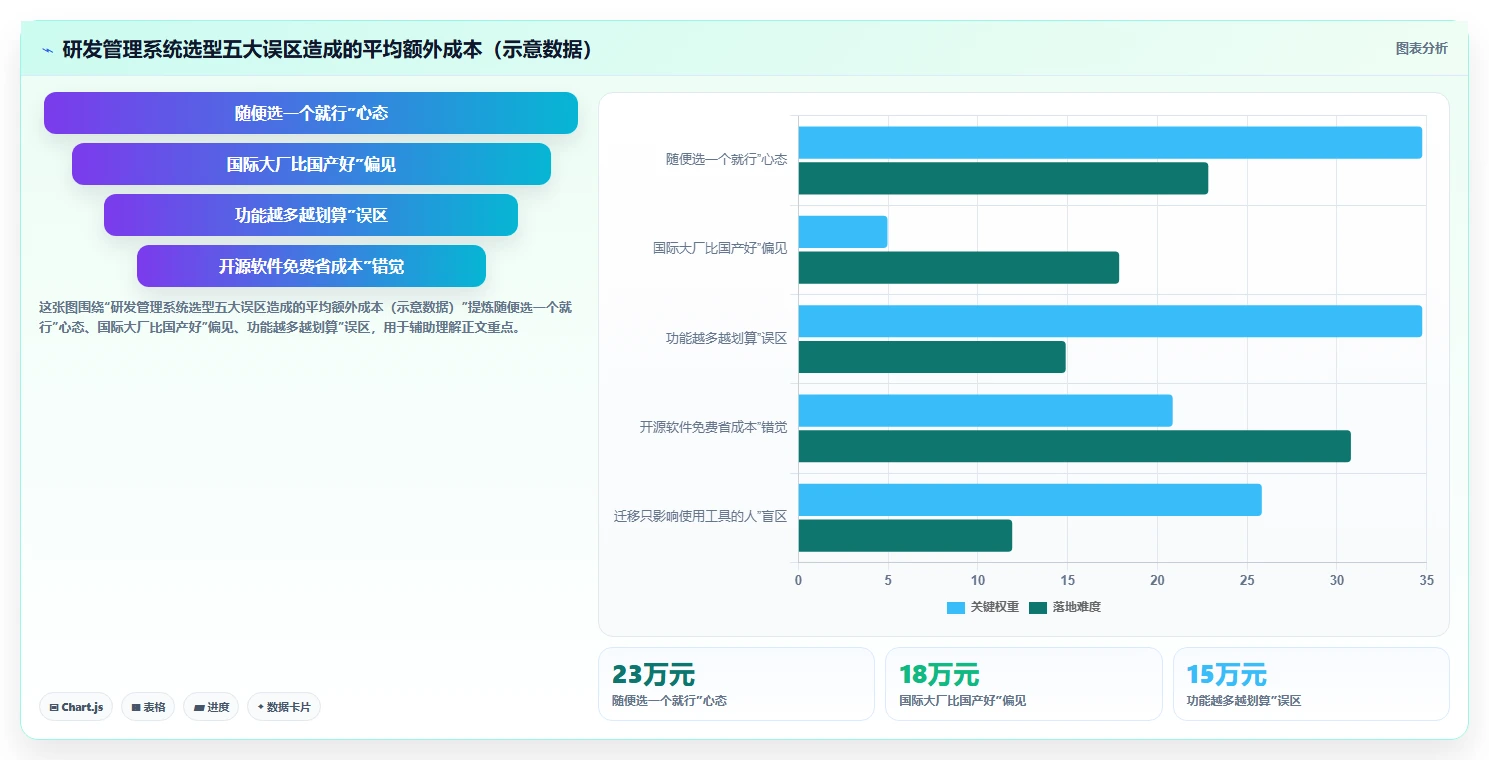The height and width of the screenshot is (760, 1489).
Task: Click the 关键权重 bar for 随便选一个就行"心态
Action: [1110, 142]
